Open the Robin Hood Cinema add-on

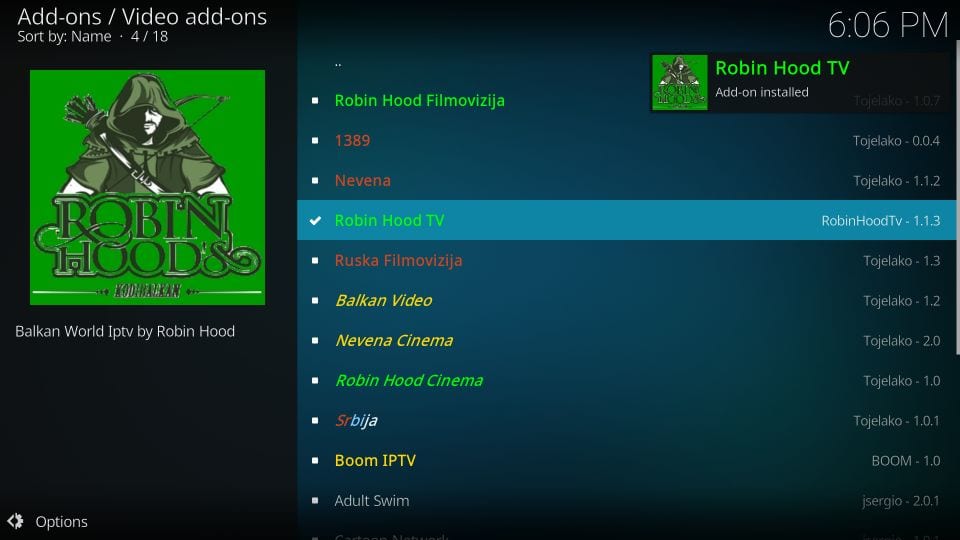pyautogui.click(x=627, y=381)
